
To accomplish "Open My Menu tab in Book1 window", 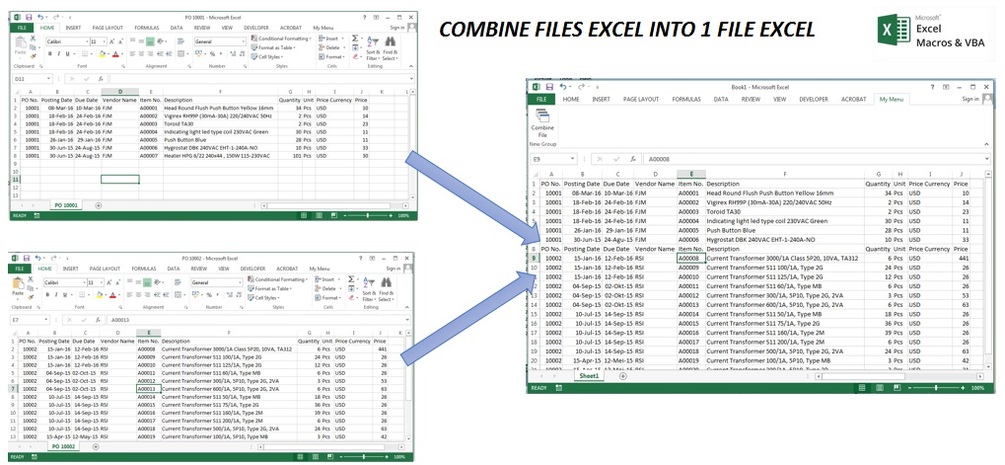I will pos(891,99).
